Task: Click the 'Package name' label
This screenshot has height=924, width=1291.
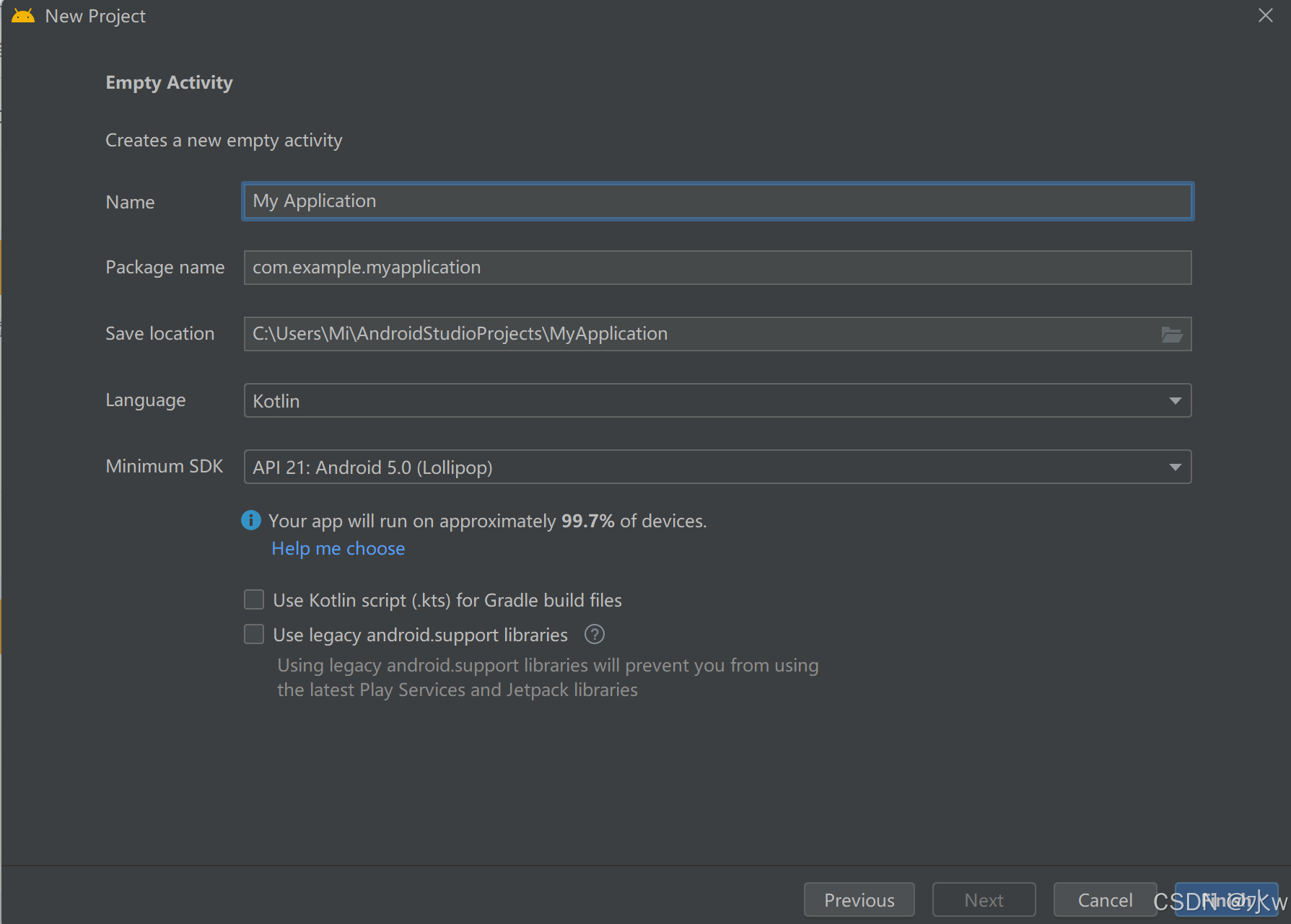Action: click(165, 268)
